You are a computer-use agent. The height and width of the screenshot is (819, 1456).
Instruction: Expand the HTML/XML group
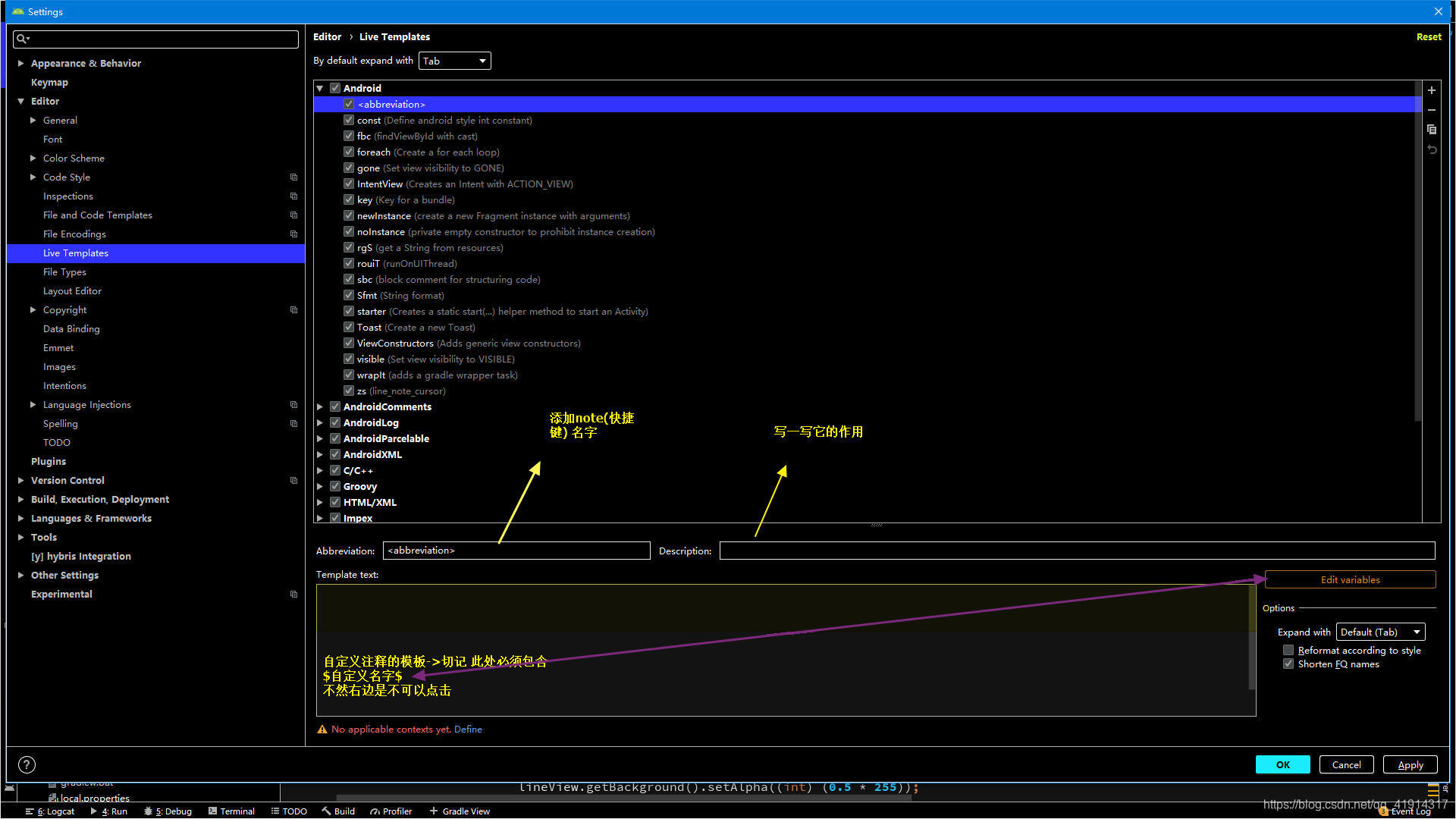[320, 503]
